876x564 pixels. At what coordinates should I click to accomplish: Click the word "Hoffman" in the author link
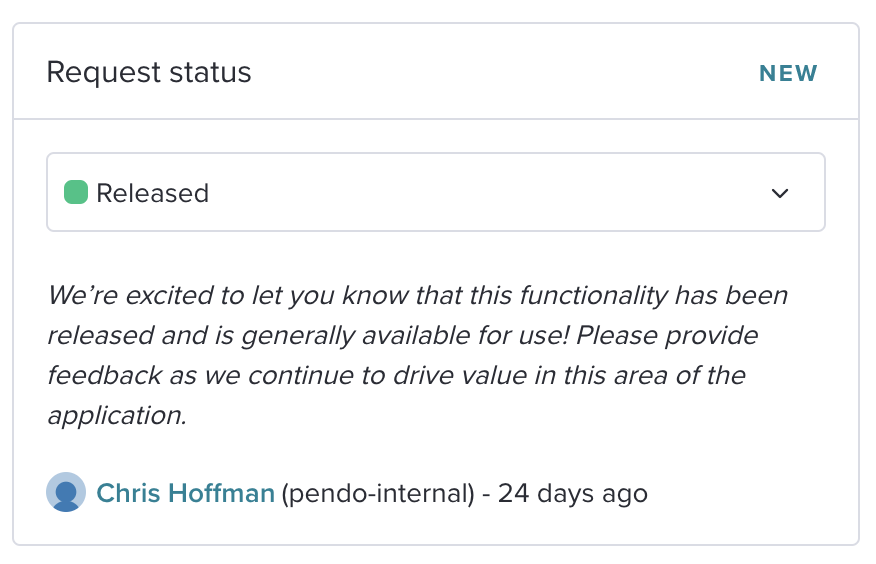pyautogui.click(x=222, y=493)
